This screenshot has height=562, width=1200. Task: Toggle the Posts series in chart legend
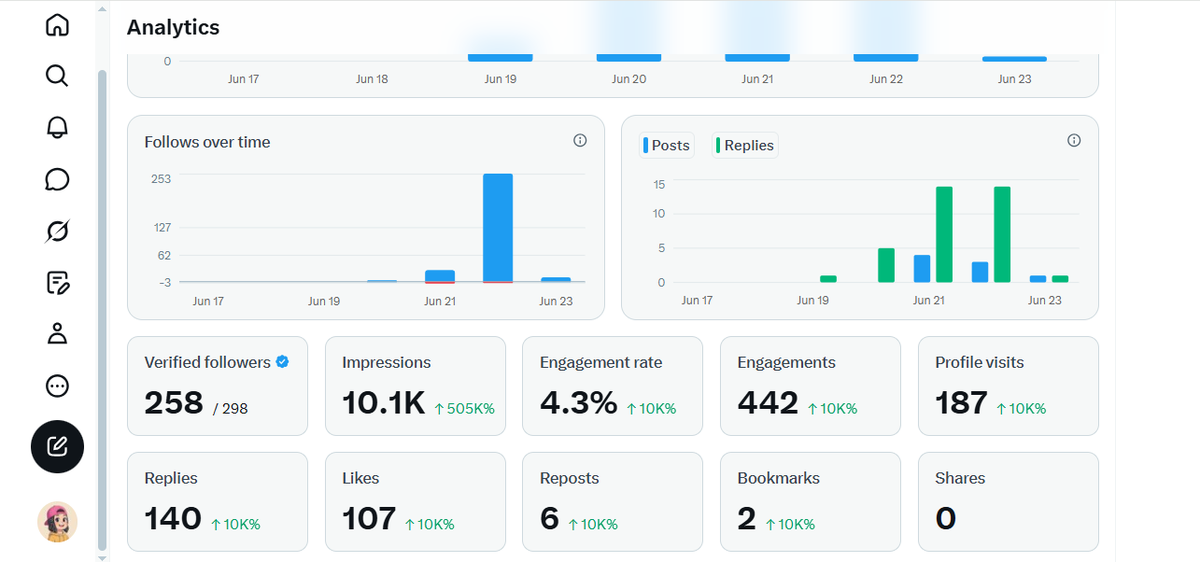pos(667,145)
